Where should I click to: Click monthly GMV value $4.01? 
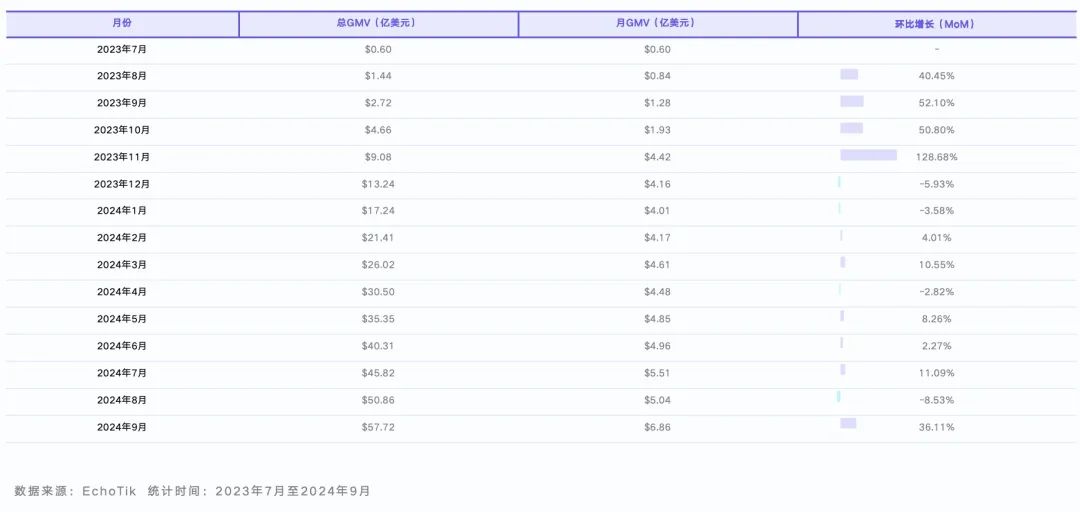(657, 211)
